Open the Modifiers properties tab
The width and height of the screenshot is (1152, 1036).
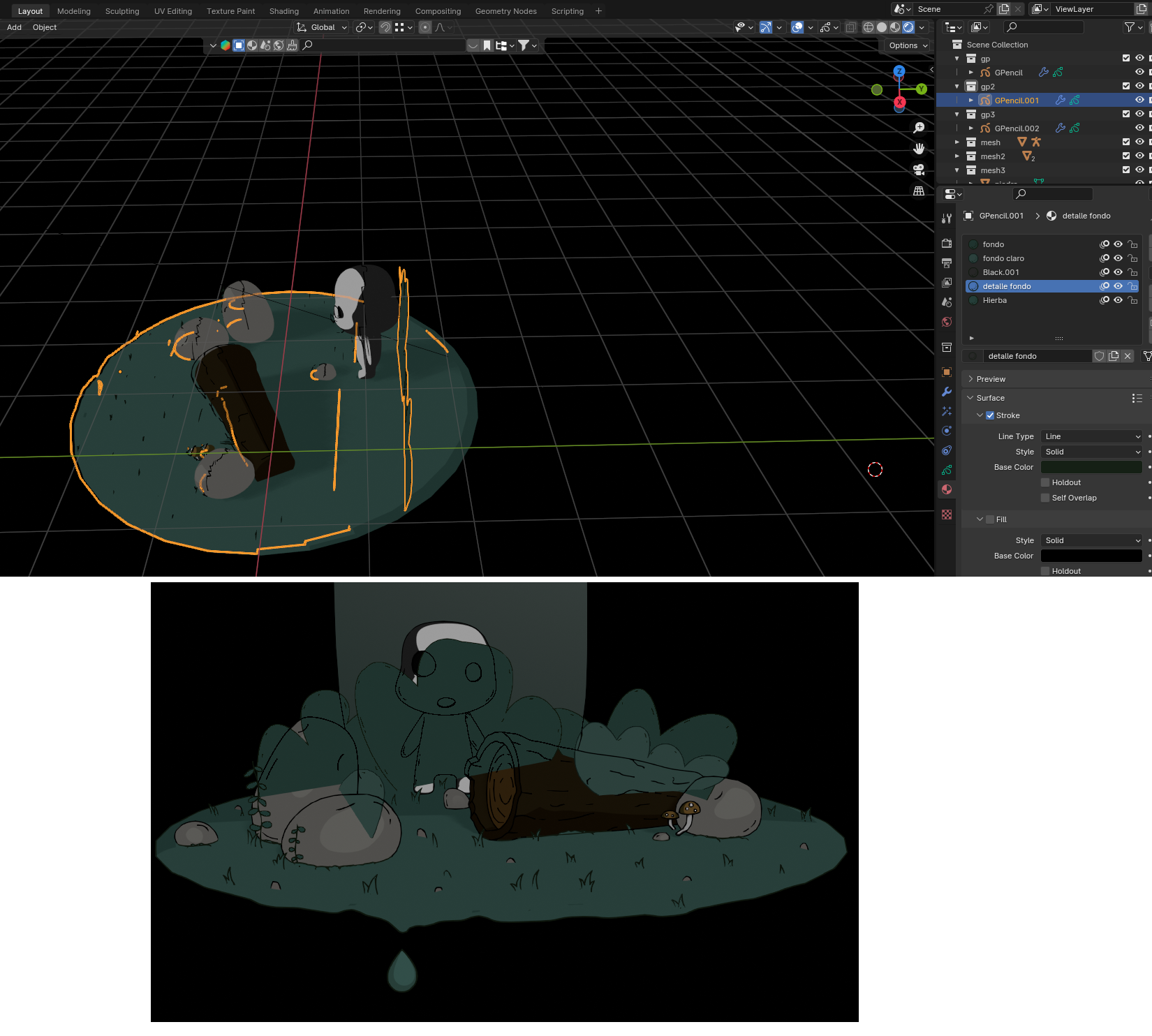click(947, 392)
